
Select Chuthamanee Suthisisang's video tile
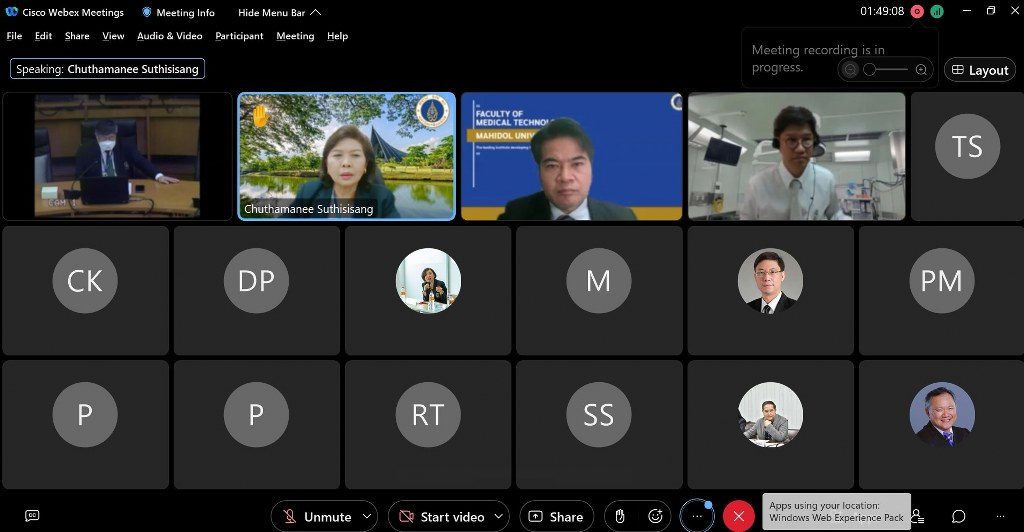pyautogui.click(x=347, y=156)
